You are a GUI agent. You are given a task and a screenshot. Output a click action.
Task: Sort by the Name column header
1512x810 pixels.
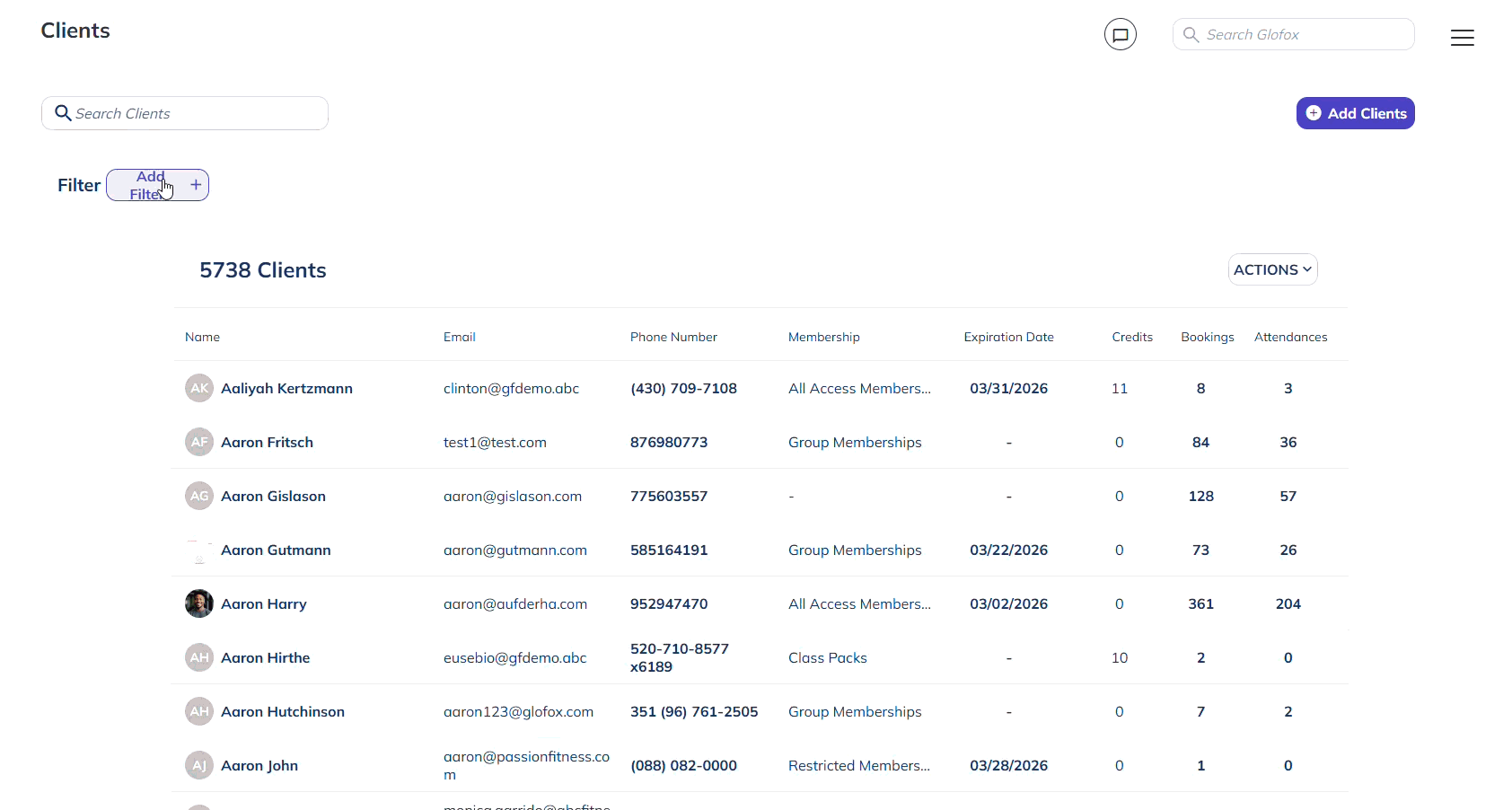click(x=202, y=337)
